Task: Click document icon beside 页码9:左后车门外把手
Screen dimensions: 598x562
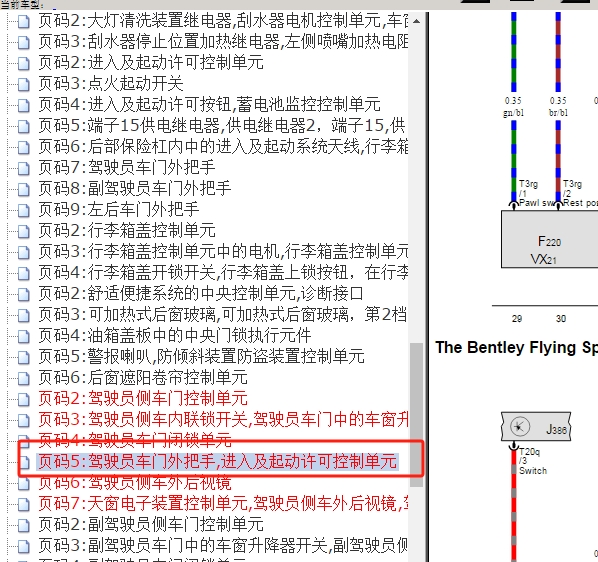Action: 23,210
